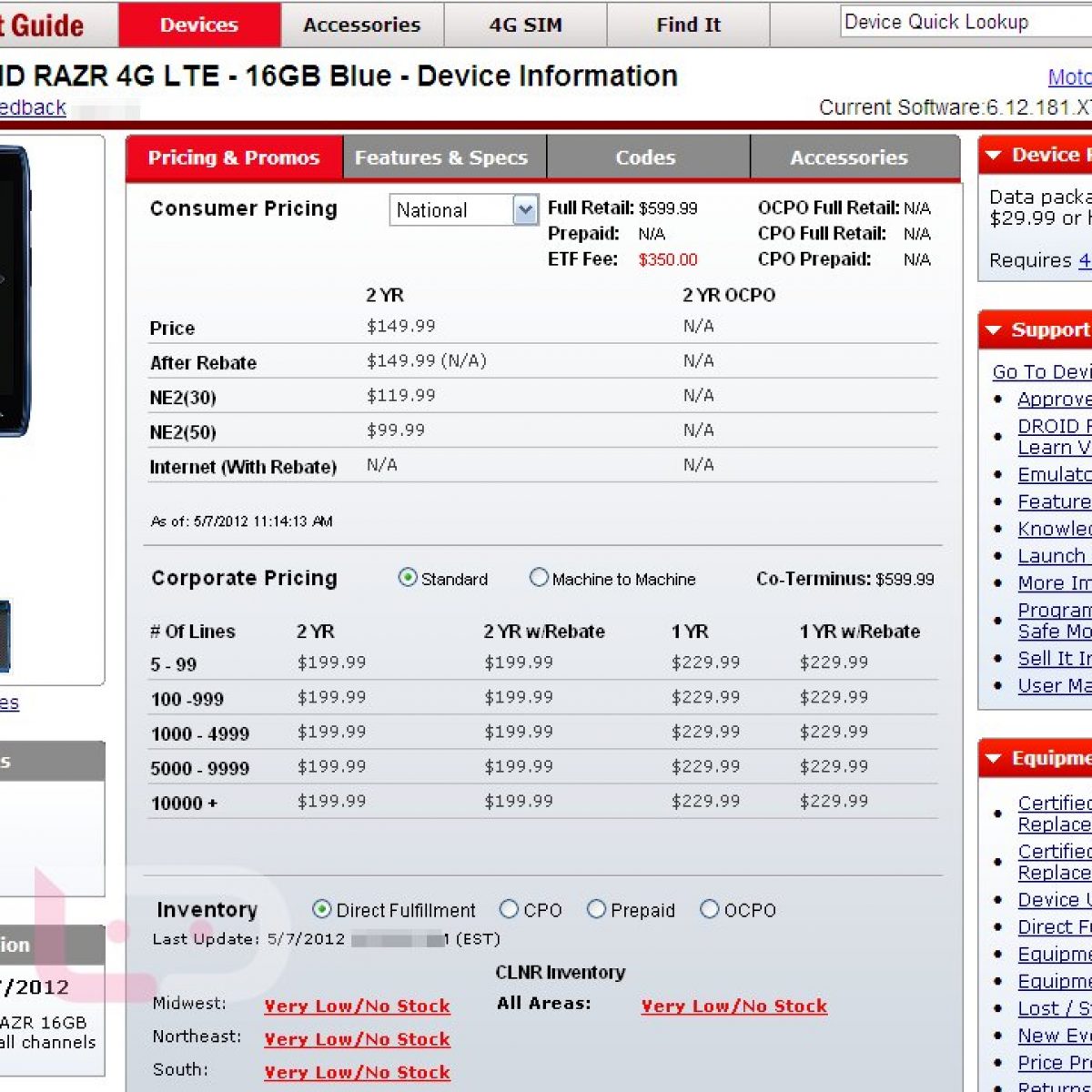Open All Areas CLNR stock status link
Viewport: 1092px width, 1092px height.
point(733,1006)
